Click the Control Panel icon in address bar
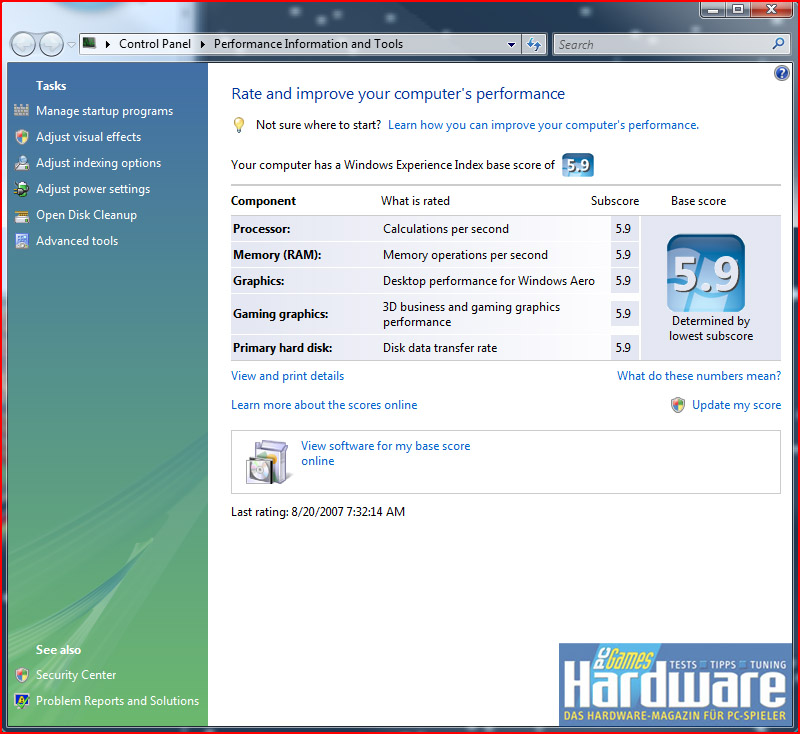 tap(89, 43)
